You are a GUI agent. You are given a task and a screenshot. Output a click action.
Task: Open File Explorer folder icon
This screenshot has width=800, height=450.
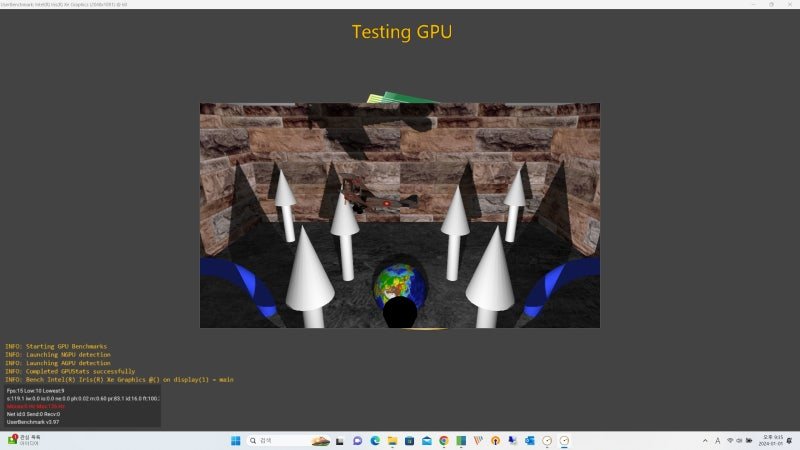[392, 441]
